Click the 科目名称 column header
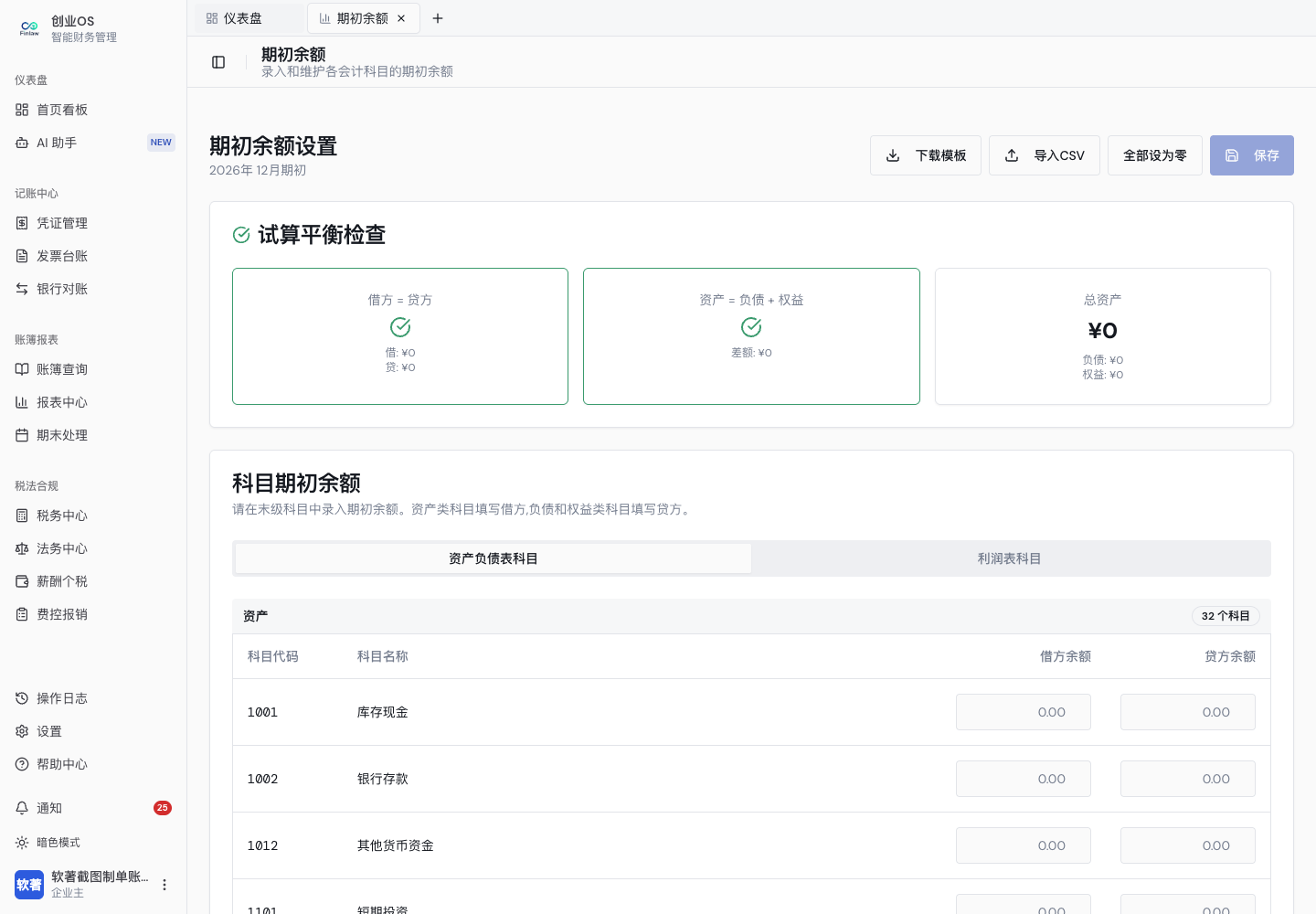 [383, 656]
